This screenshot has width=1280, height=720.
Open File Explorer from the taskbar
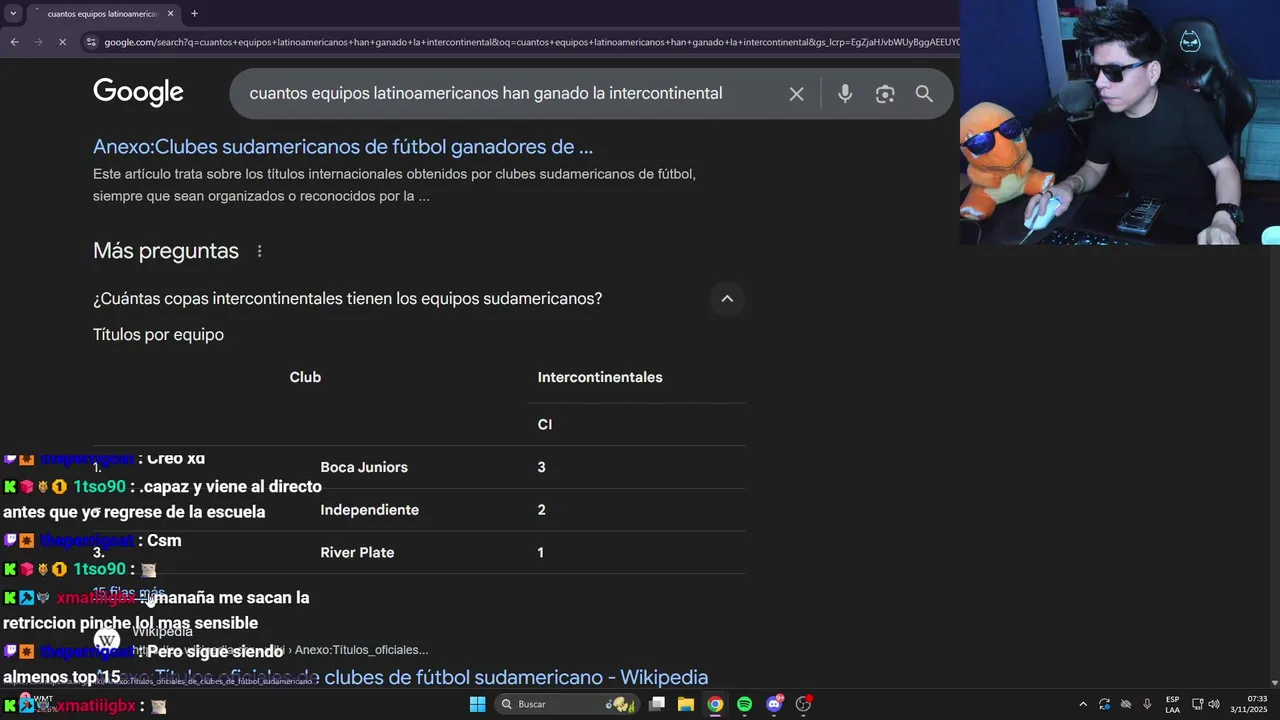(686, 704)
